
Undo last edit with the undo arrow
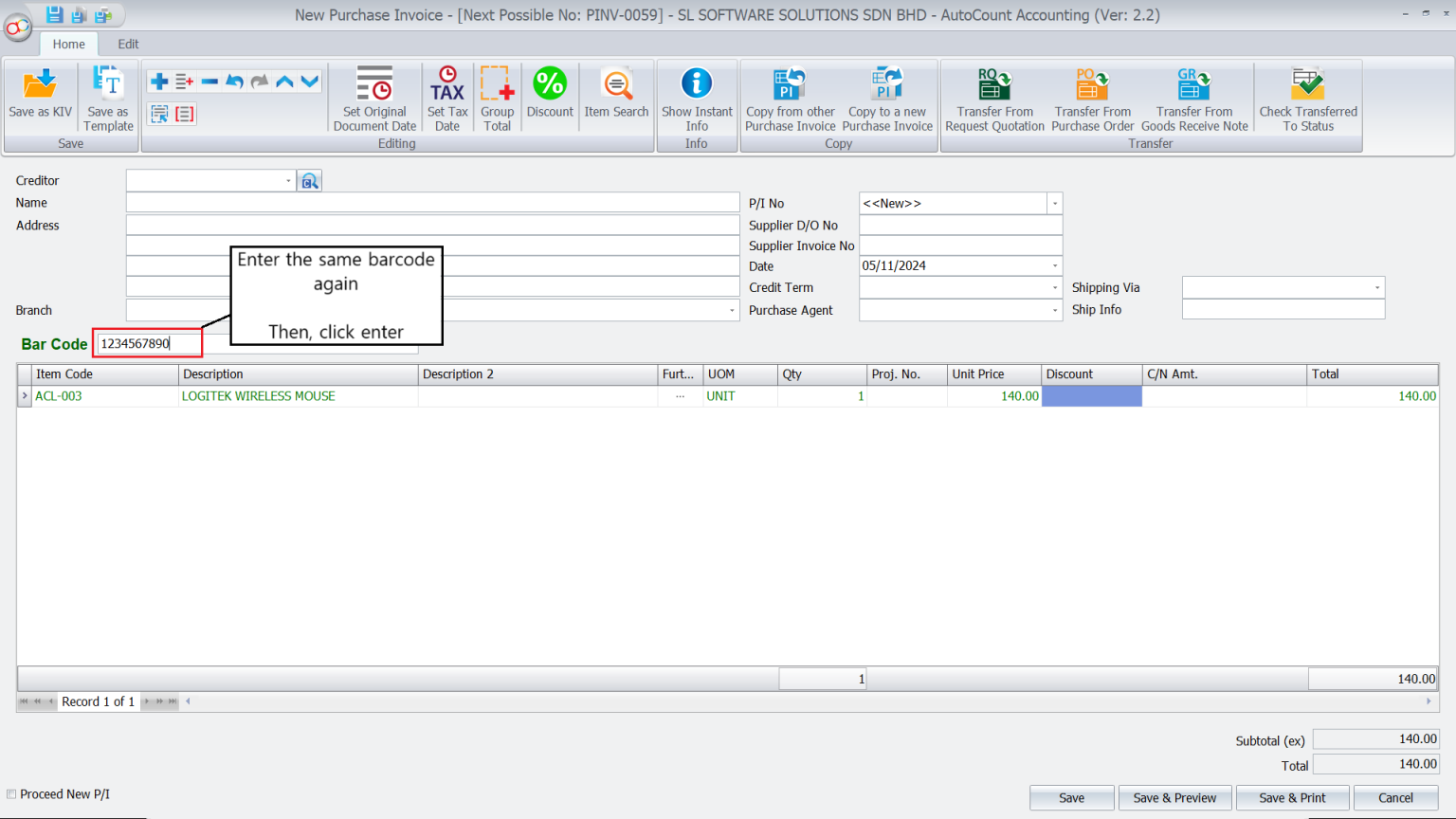click(234, 81)
